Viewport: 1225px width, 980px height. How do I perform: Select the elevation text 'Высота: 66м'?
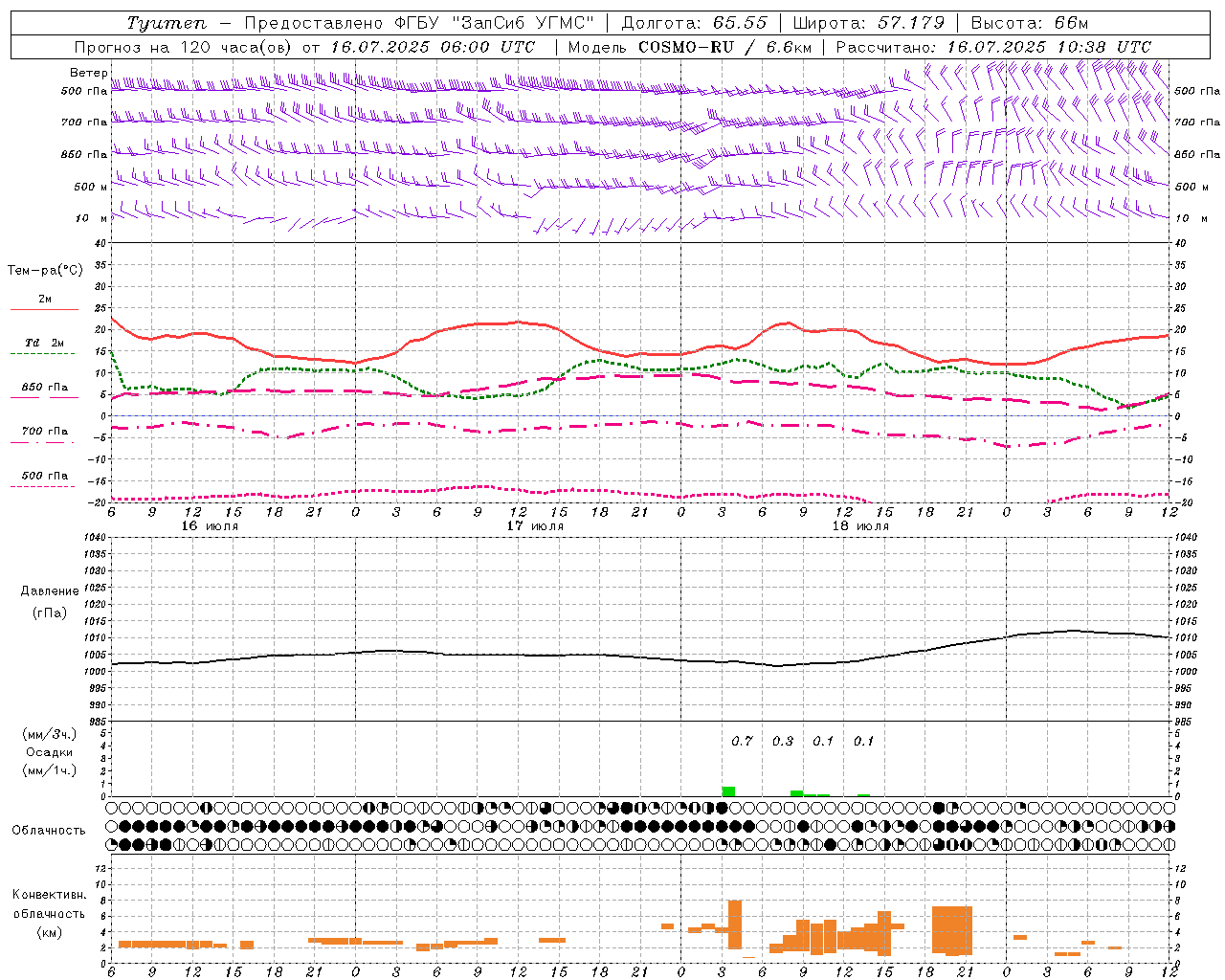click(1029, 23)
